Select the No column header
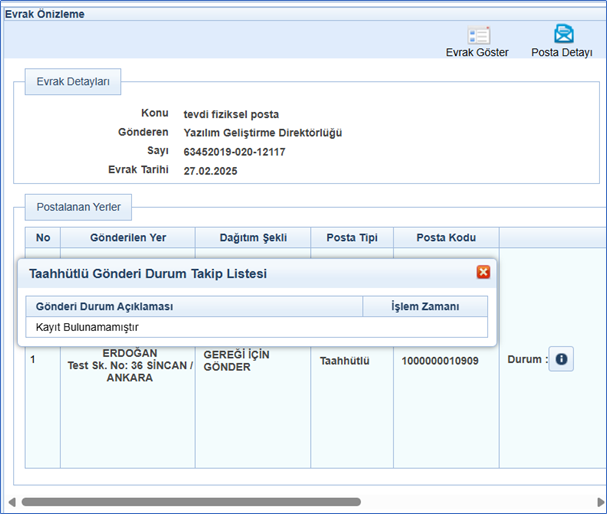The height and width of the screenshot is (514, 607). click(43, 237)
